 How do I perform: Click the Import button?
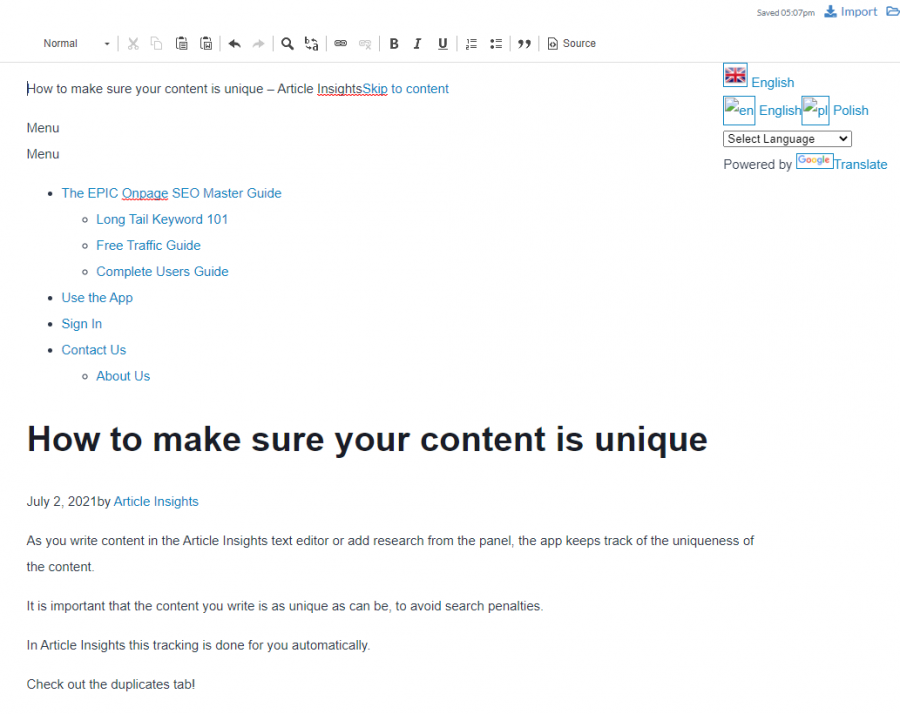point(851,12)
